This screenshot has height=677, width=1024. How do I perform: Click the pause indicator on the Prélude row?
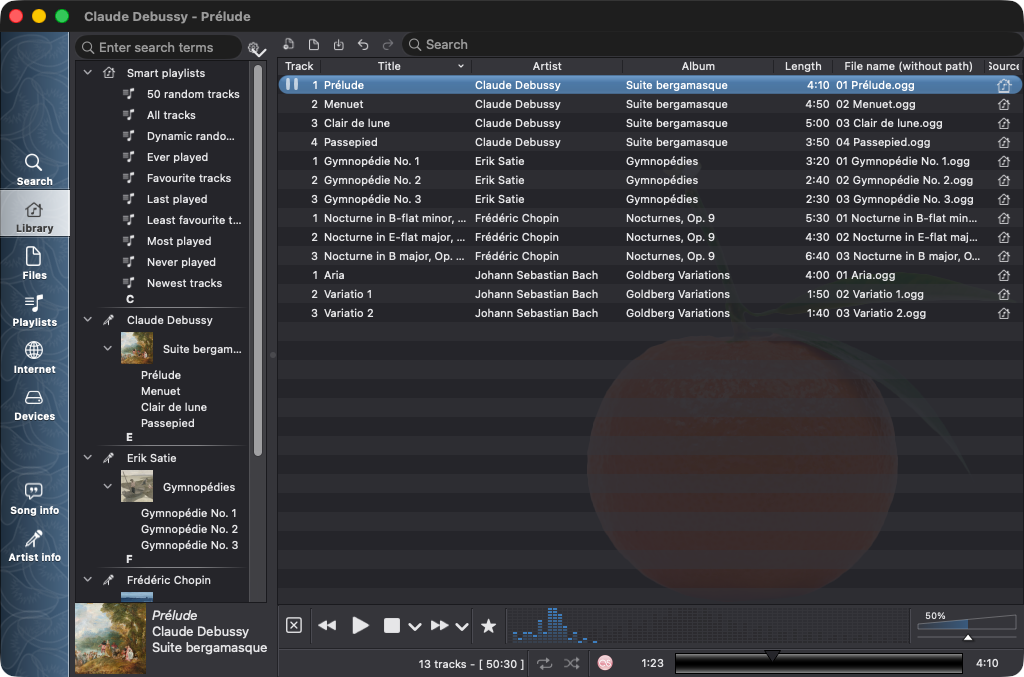[292, 84]
